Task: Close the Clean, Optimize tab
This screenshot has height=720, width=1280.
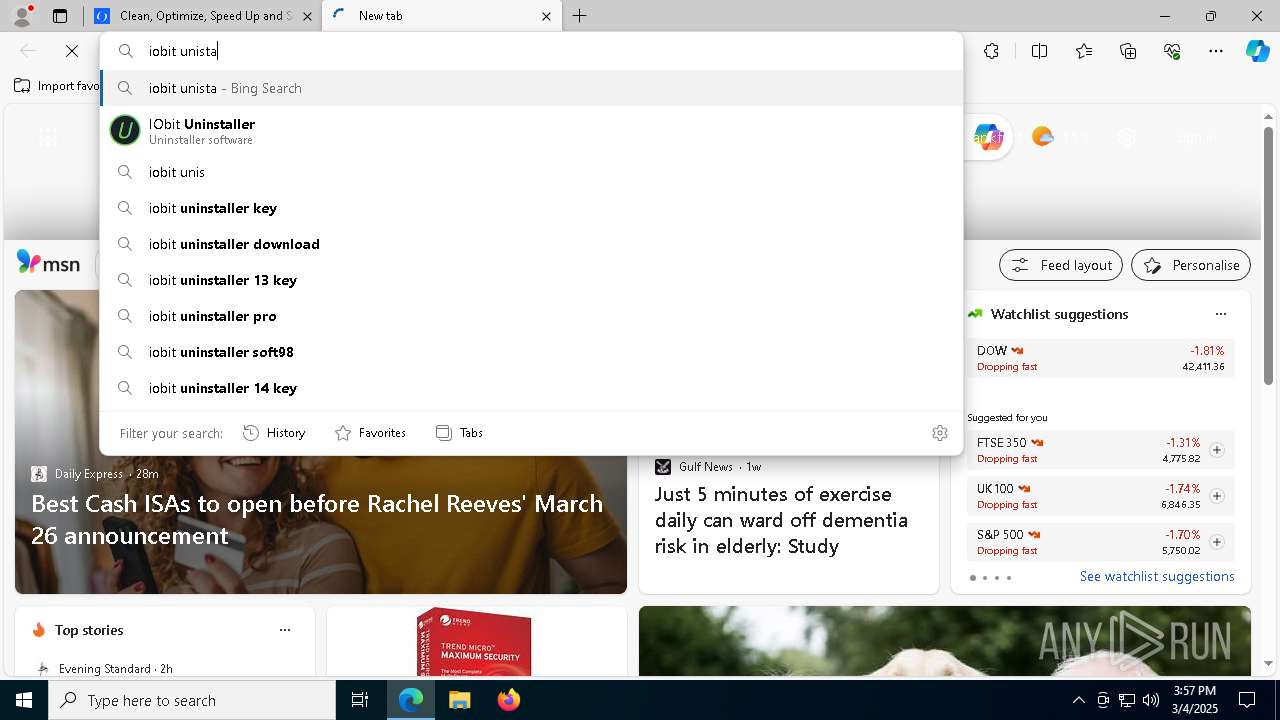Action: click(x=307, y=16)
